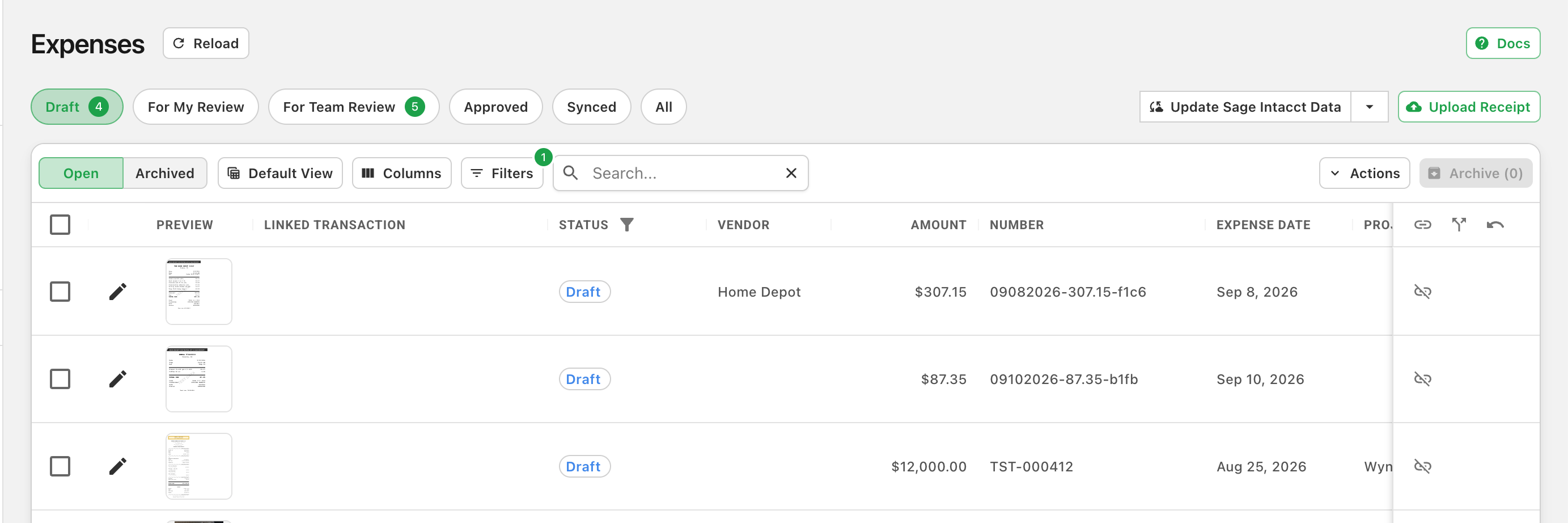1568x523 pixels.
Task: Click the Status column filter funnel icon
Action: tap(626, 225)
